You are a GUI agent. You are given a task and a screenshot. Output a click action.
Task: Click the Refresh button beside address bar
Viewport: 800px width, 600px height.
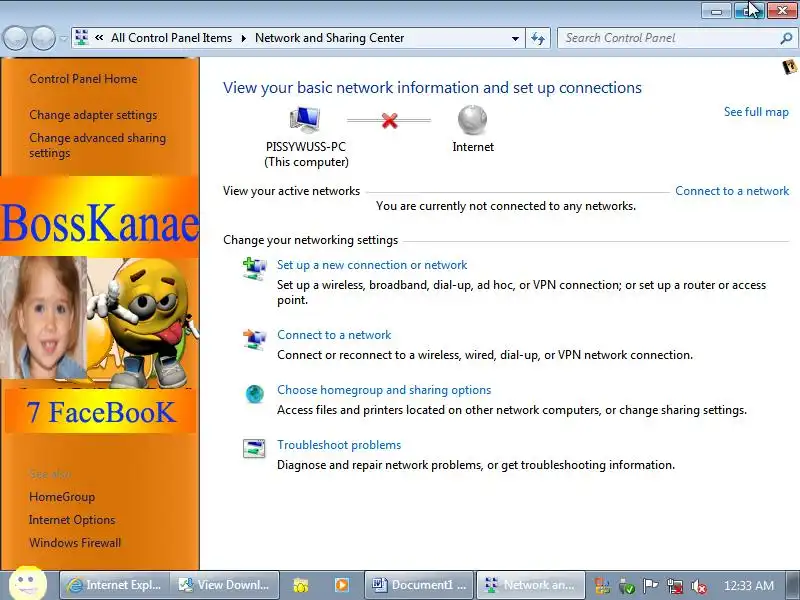coord(538,38)
